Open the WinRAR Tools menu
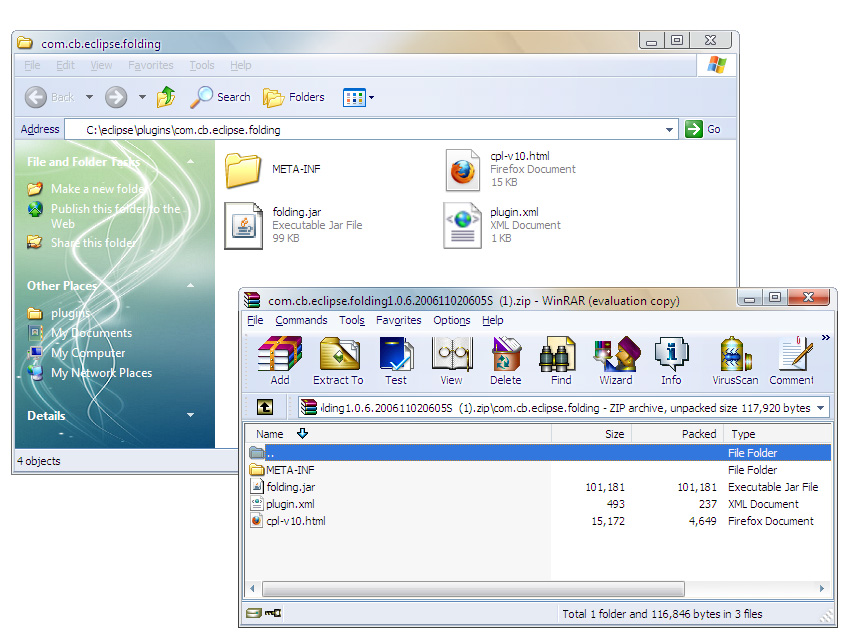The image size is (851, 642). coord(352,320)
